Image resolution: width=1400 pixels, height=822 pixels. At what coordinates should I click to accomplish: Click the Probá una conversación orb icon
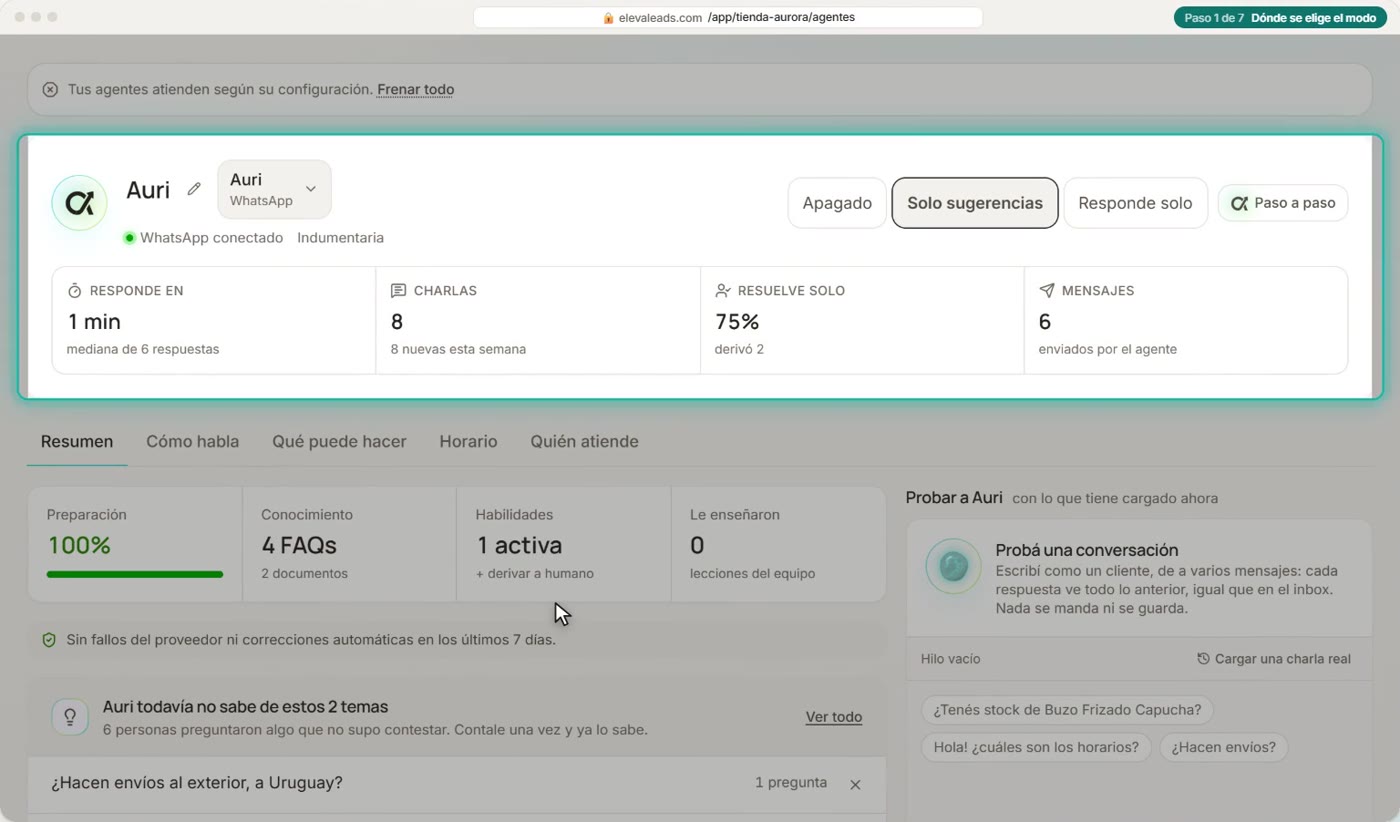[953, 567]
